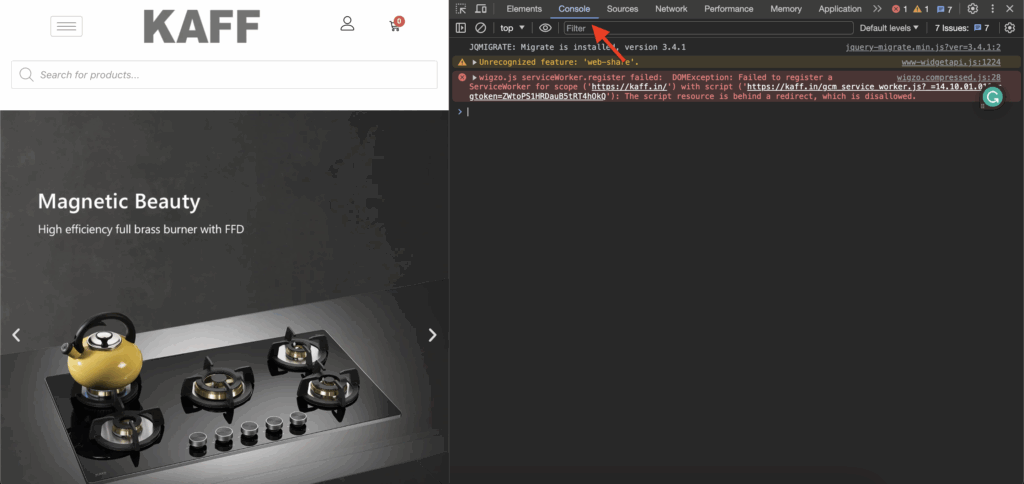Click the KAFF logo
Viewport: 1024px width, 484px height.
pyautogui.click(x=201, y=27)
